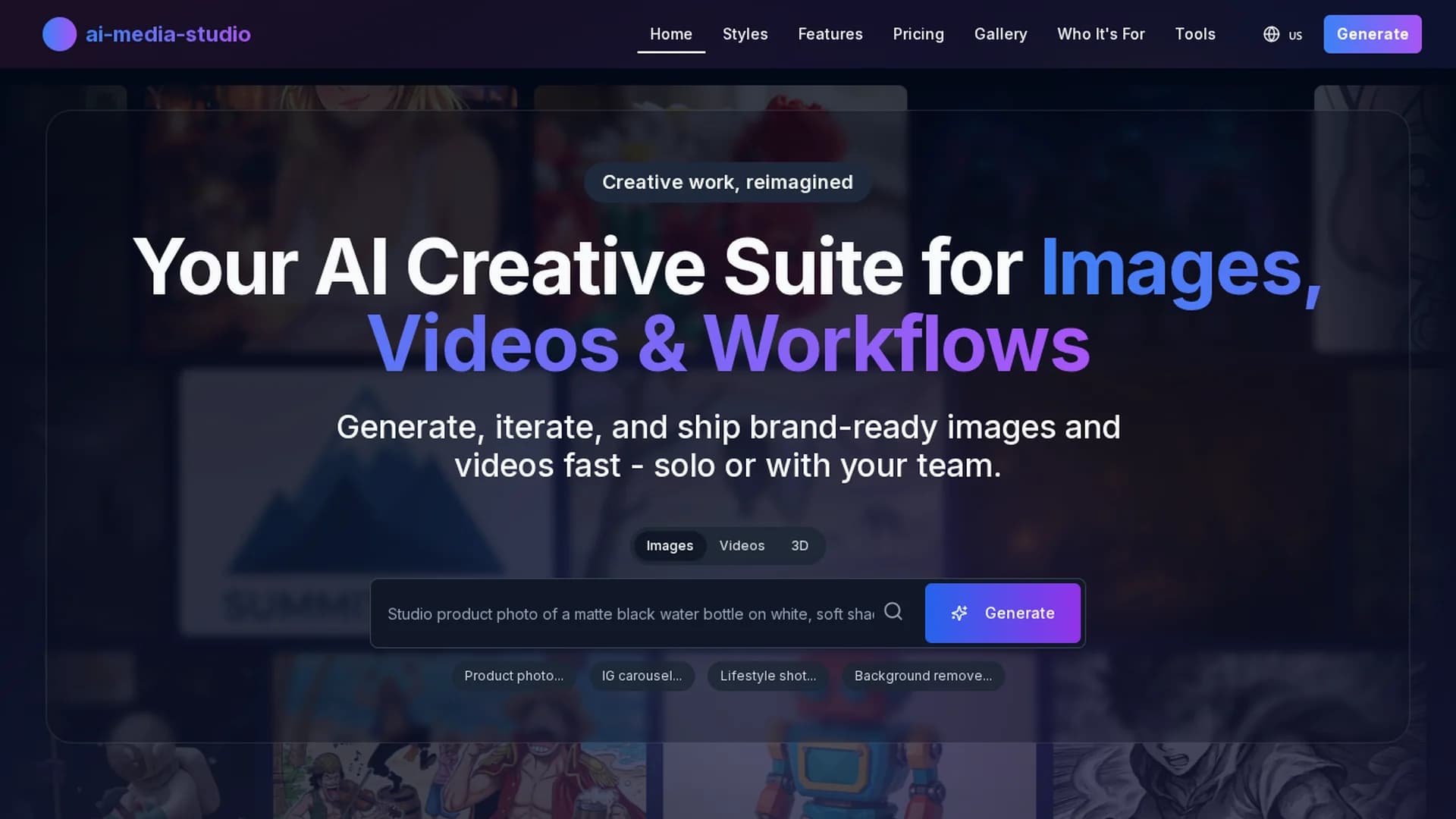
Task: Switch to the 3D mode
Action: click(799, 546)
